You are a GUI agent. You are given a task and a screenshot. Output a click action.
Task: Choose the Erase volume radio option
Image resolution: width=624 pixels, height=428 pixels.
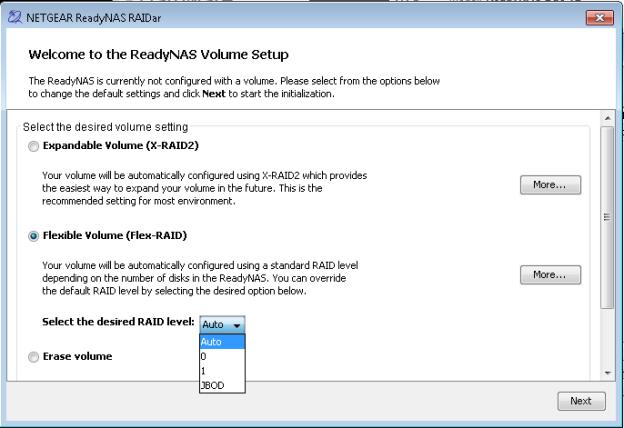point(33,357)
